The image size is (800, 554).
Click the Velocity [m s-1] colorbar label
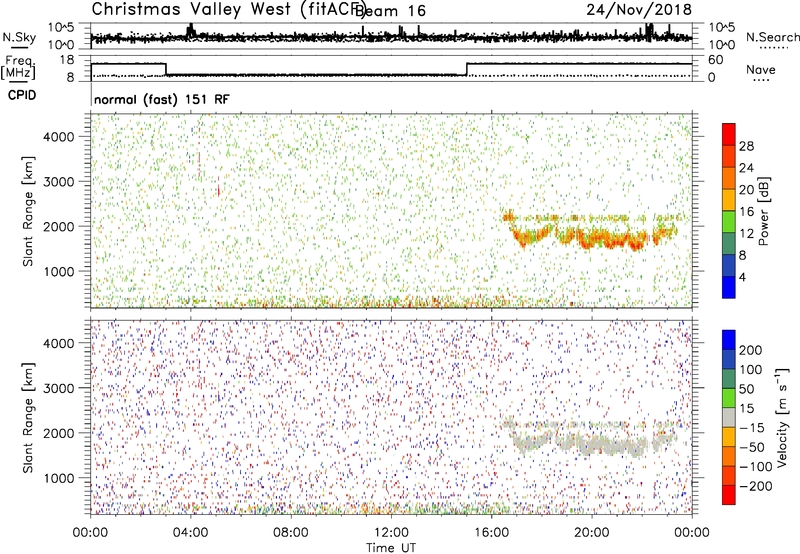(x=781, y=416)
